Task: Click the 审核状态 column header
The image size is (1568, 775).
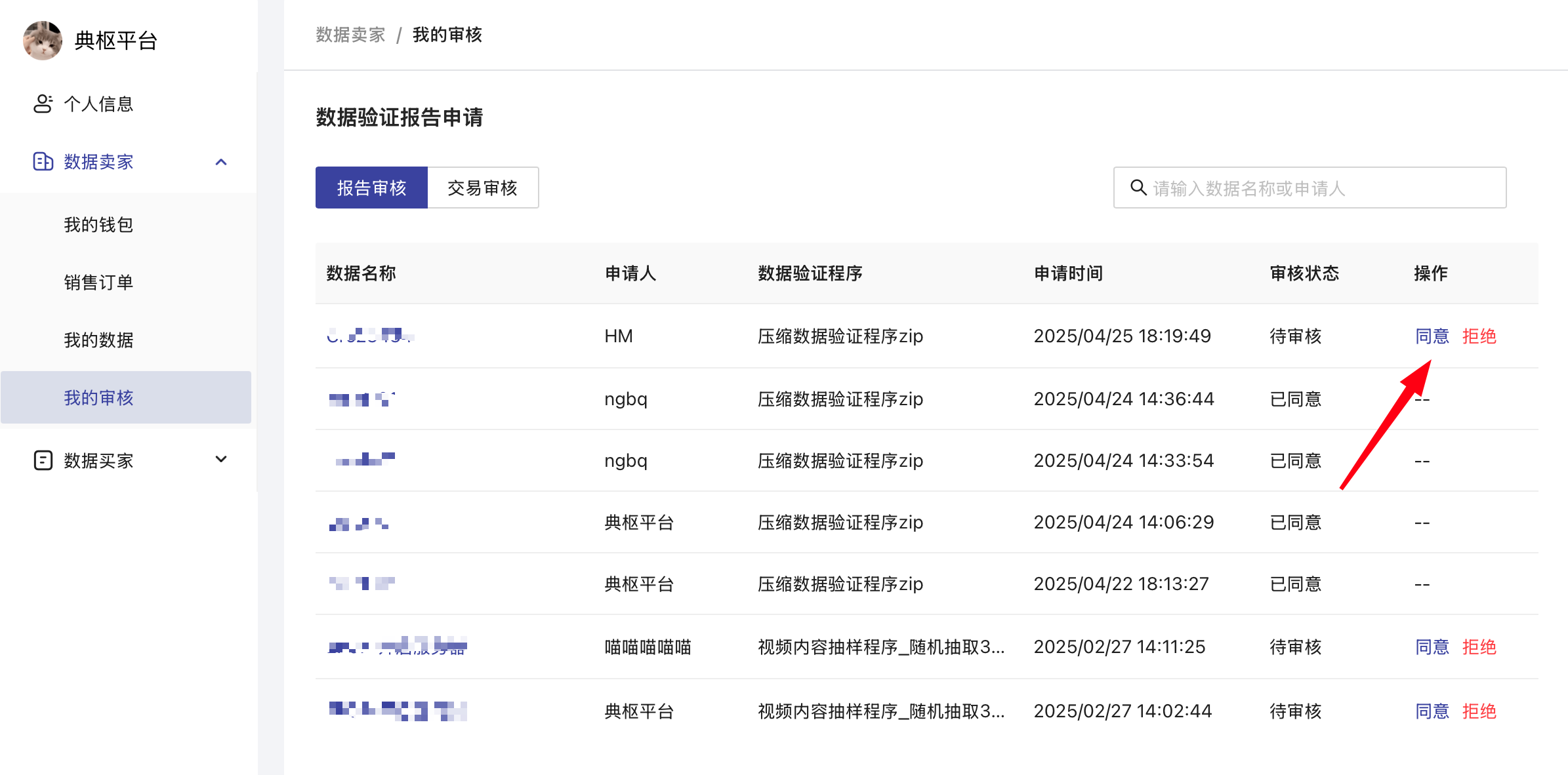Action: tap(1304, 273)
